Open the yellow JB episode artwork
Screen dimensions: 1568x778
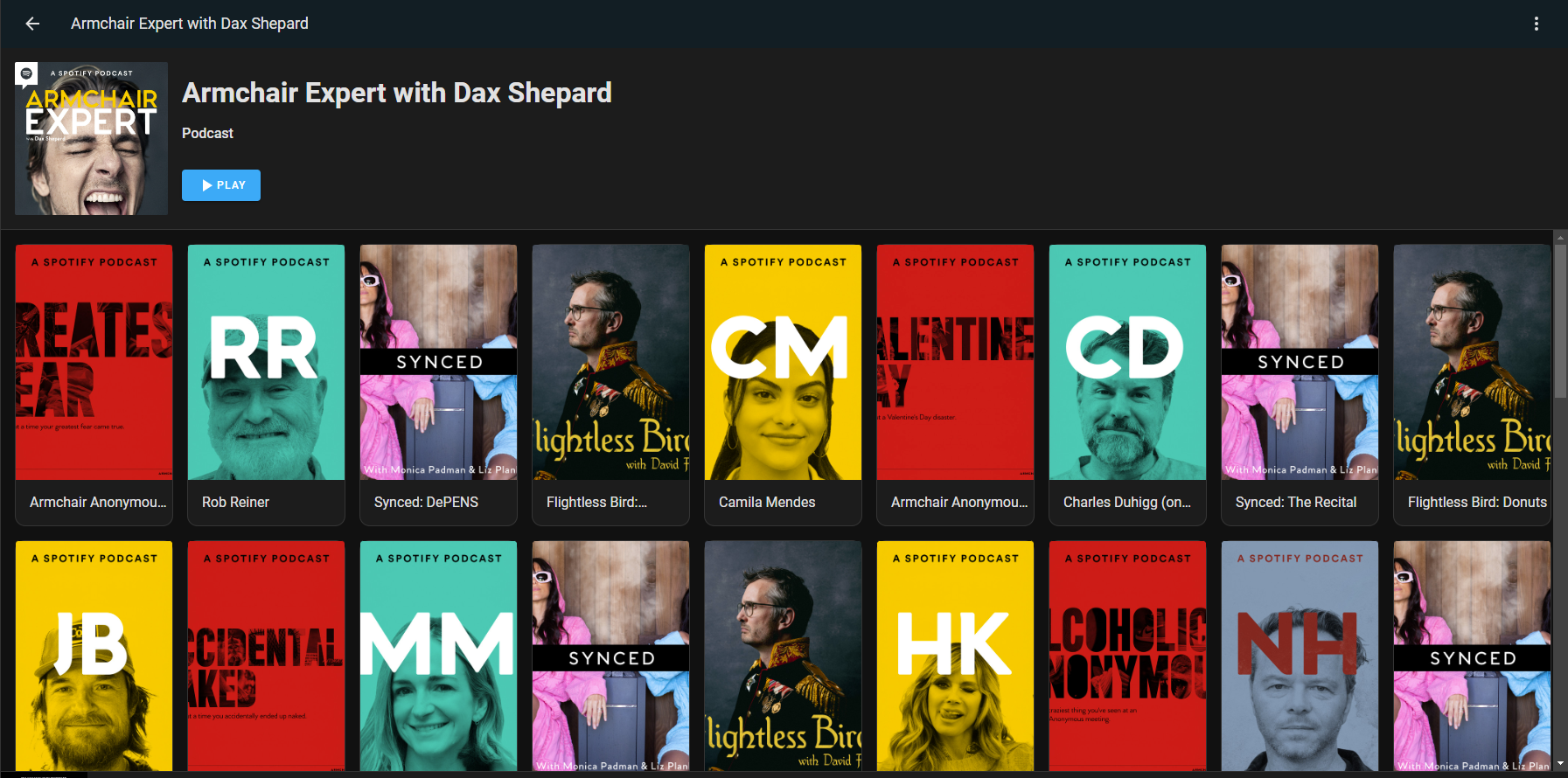click(x=94, y=656)
